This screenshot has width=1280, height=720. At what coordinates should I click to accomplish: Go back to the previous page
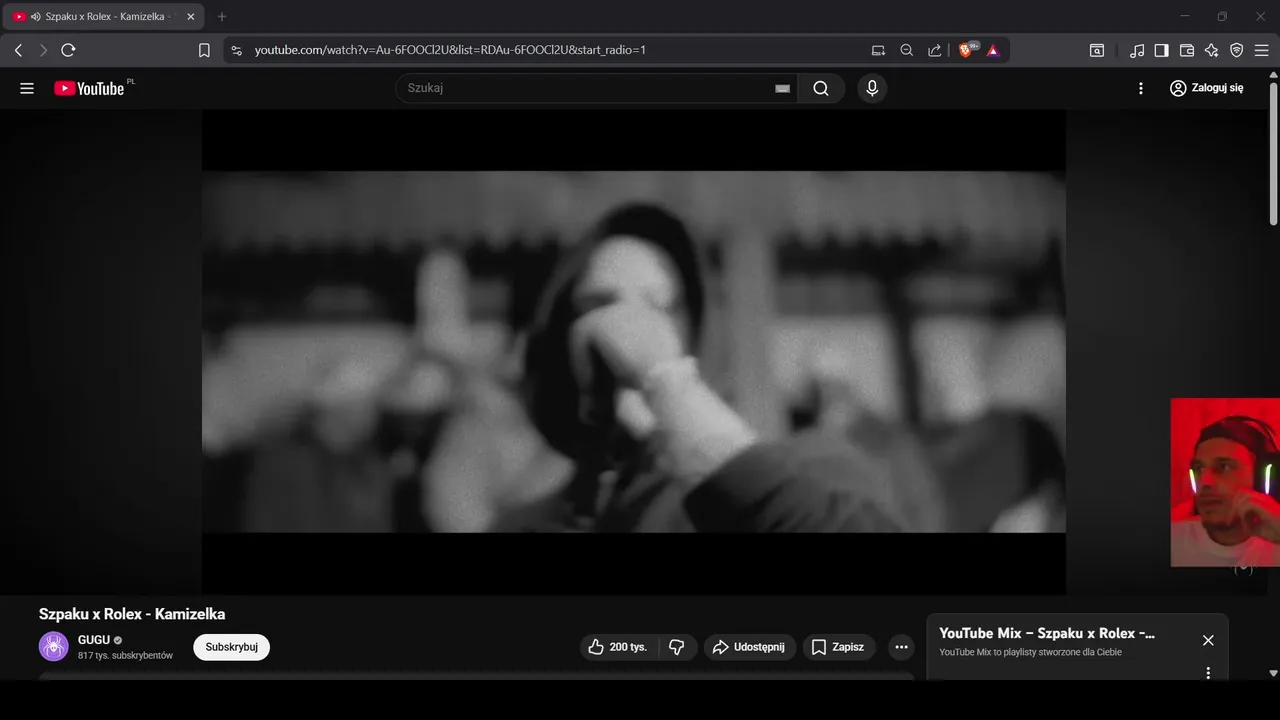18,50
